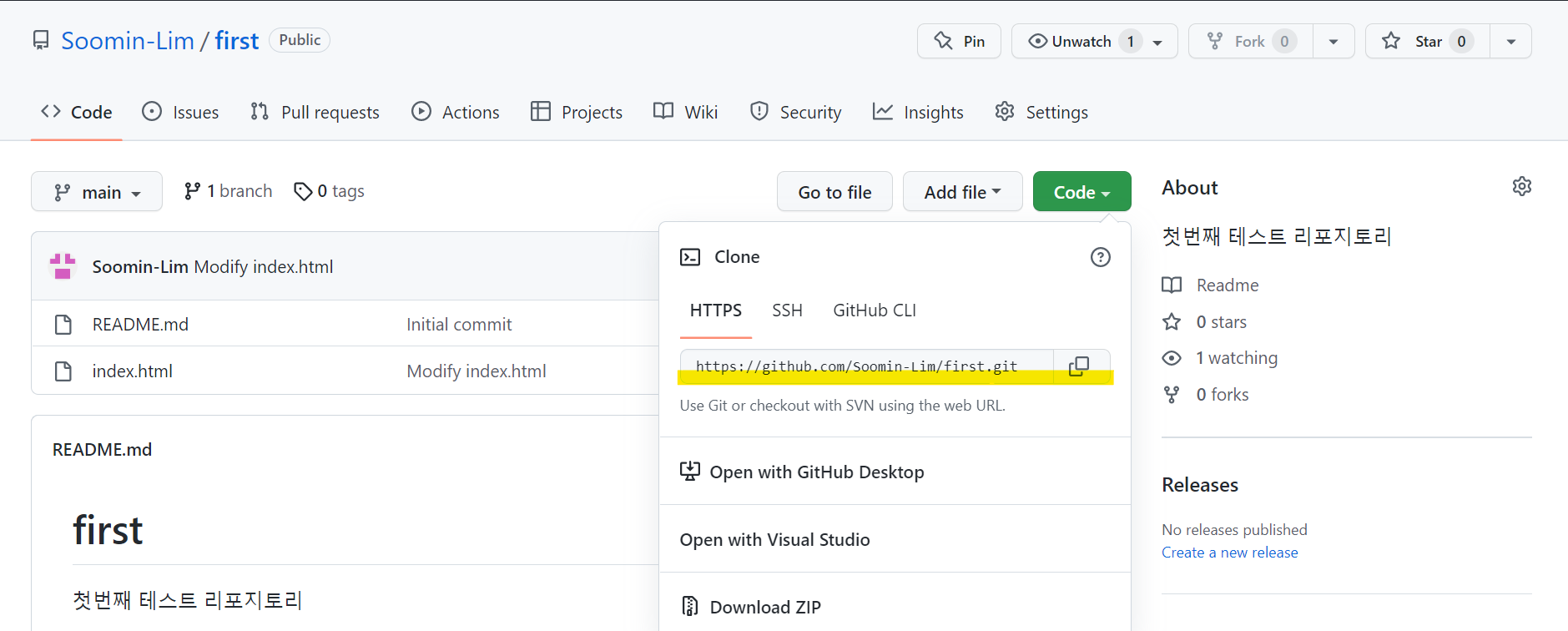Copy the HTTPS clone URL with copy icon
Image resolution: width=1568 pixels, height=631 pixels.
tap(1079, 366)
